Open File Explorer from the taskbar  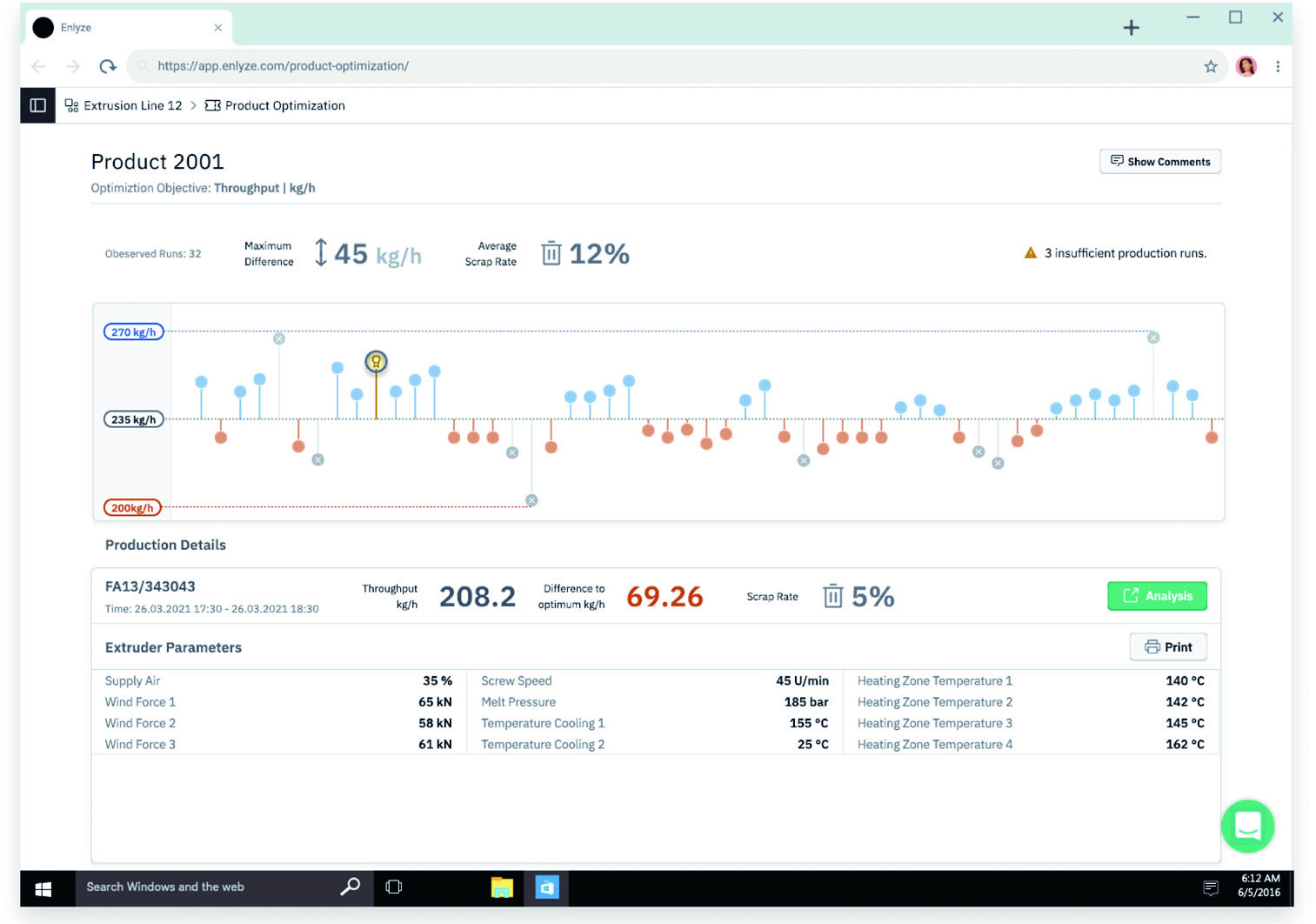tap(502, 887)
